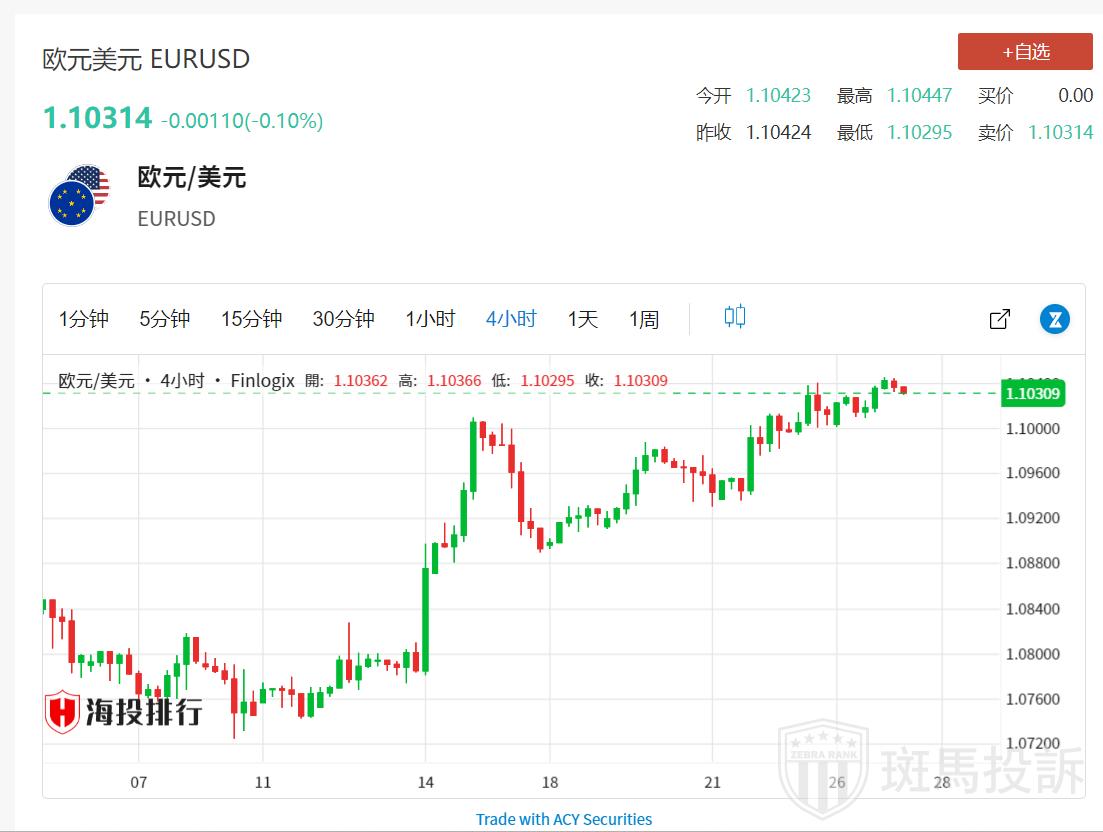Add EURUSD to watchlist with +自选
The width and height of the screenshot is (1103, 832).
click(1025, 52)
